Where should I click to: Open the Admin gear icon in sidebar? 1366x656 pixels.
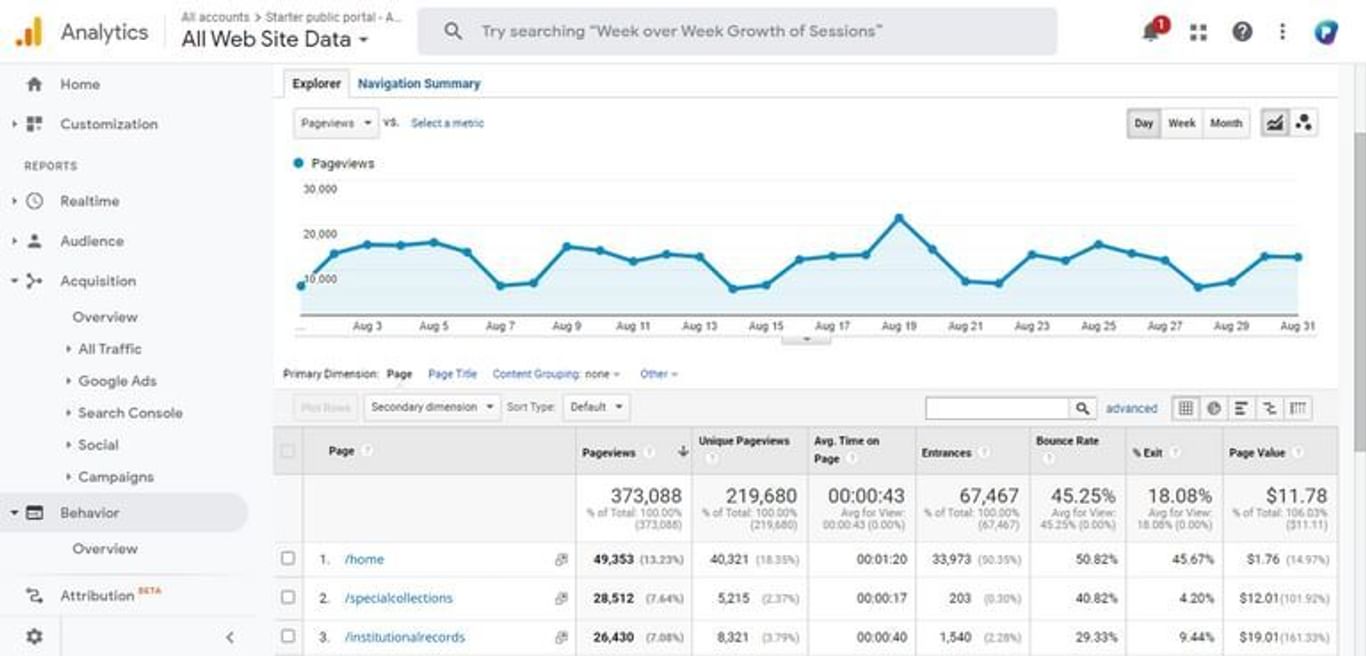coord(34,636)
